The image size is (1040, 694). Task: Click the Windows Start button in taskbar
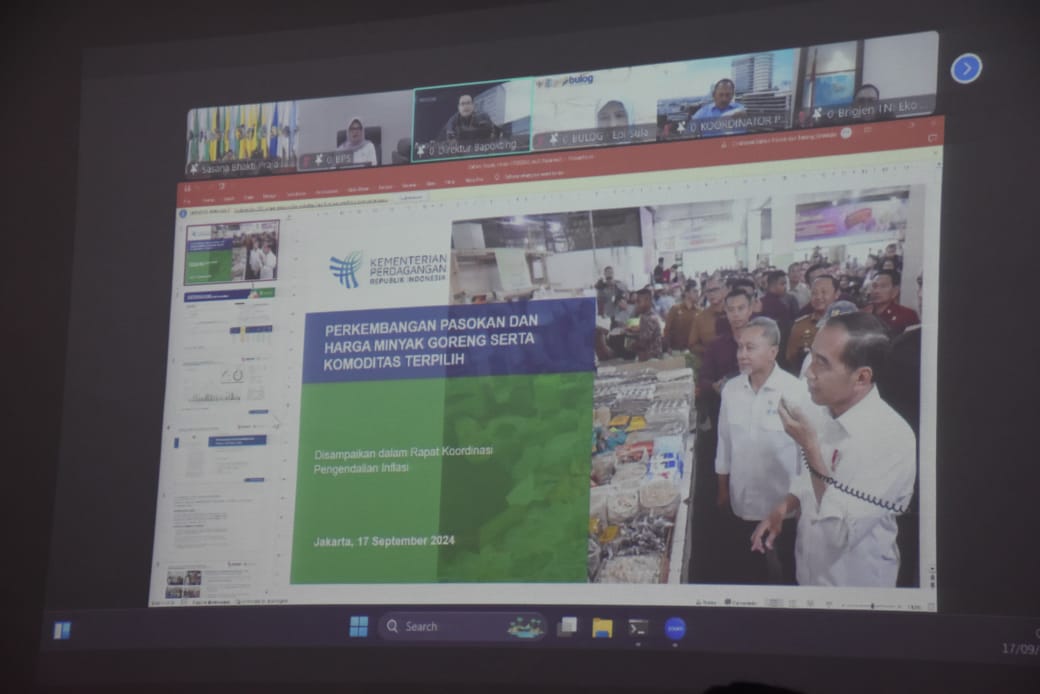[359, 626]
